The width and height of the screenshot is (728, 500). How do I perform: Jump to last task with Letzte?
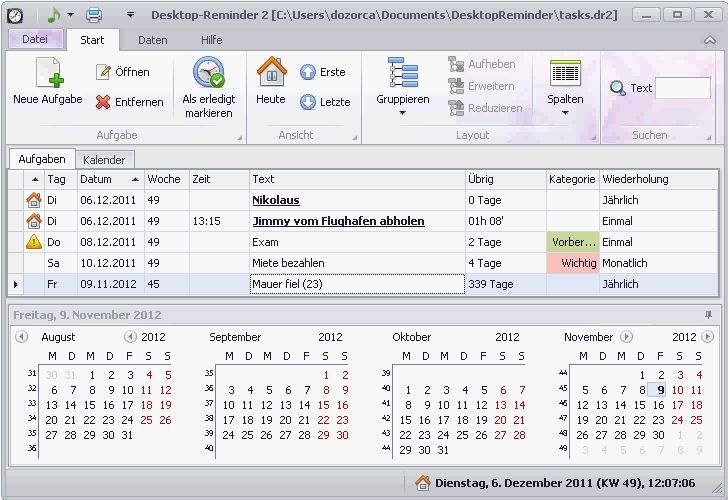click(x=325, y=102)
